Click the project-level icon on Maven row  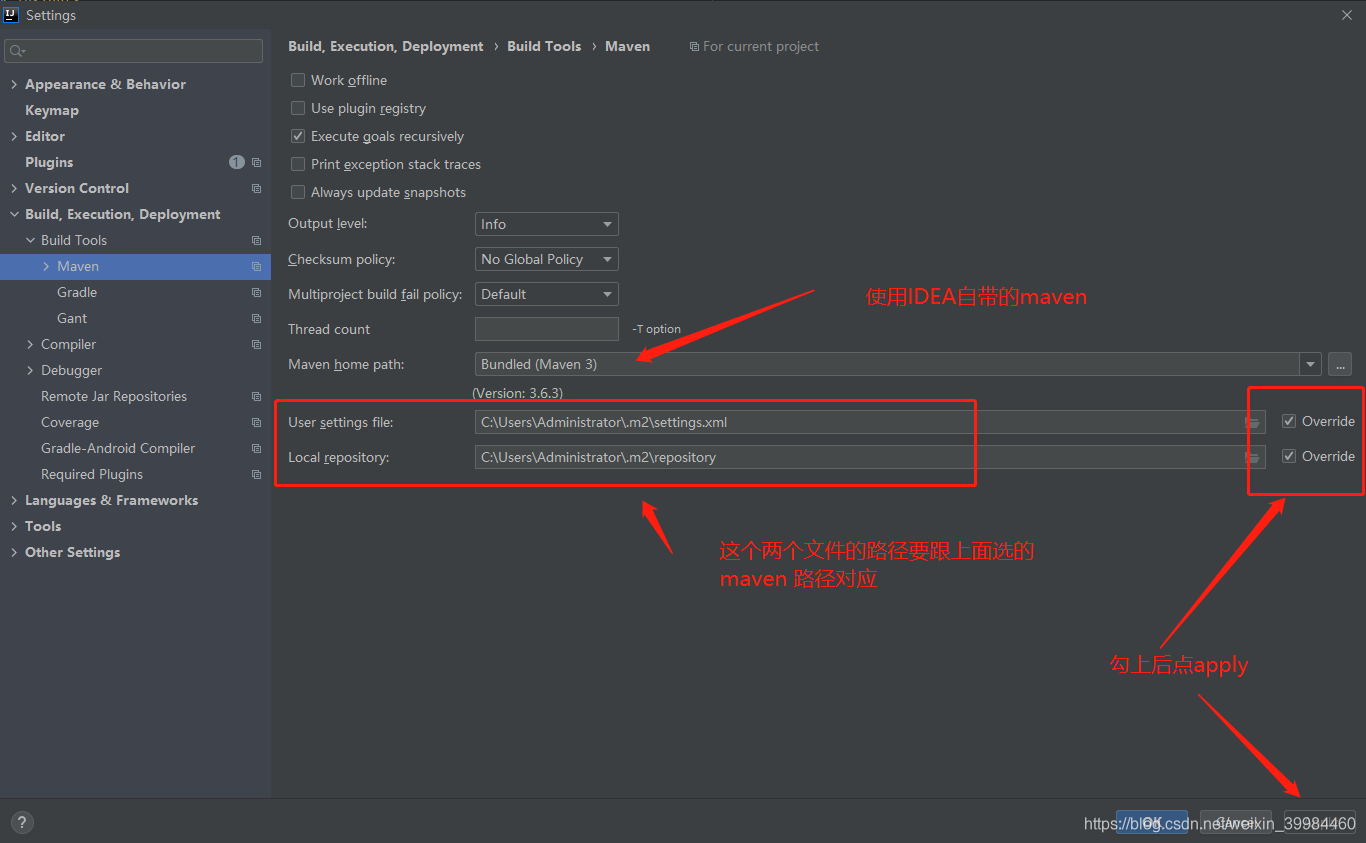coord(256,266)
